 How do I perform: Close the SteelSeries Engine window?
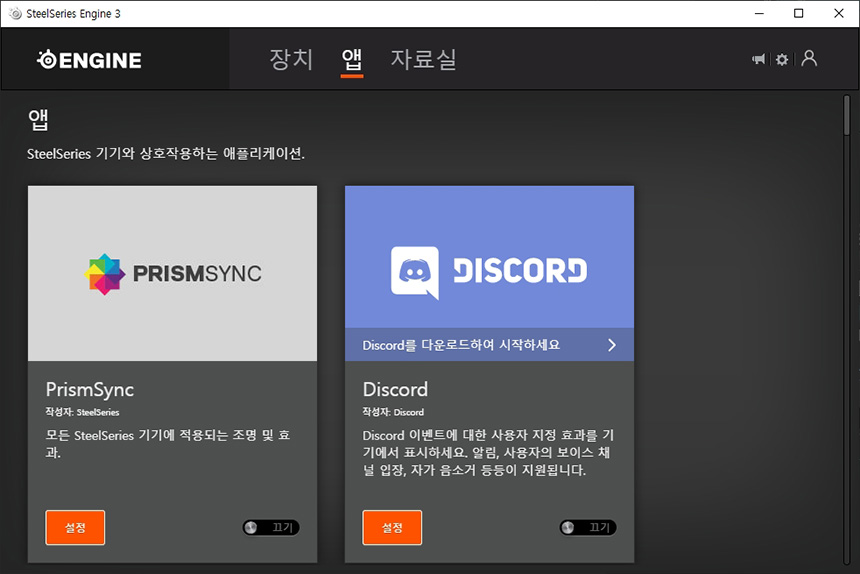click(839, 14)
